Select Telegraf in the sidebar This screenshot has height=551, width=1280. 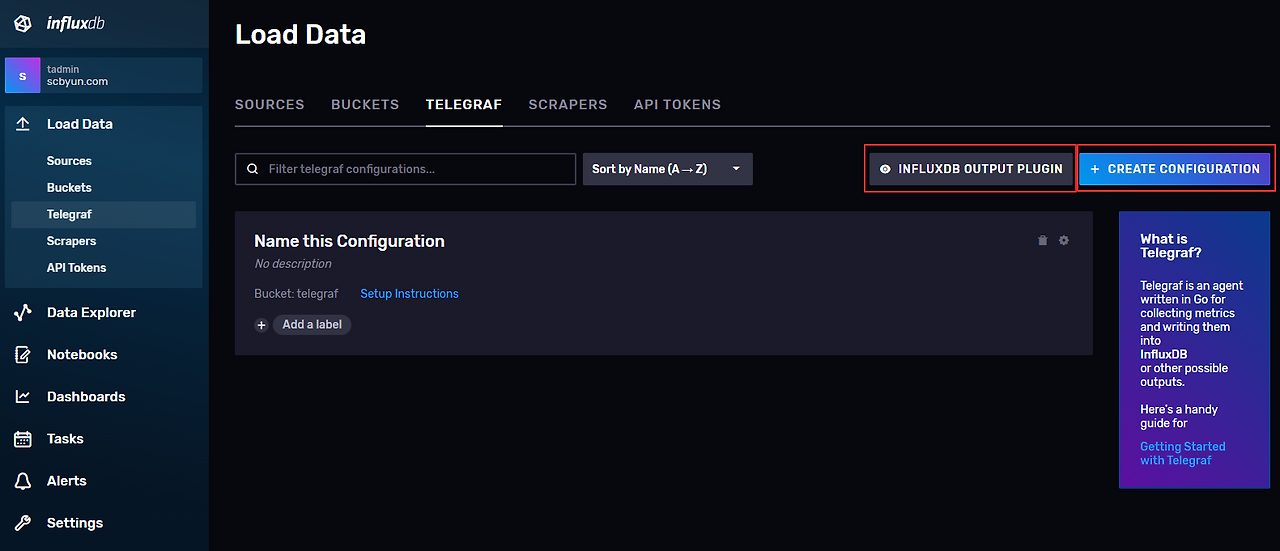coord(104,214)
